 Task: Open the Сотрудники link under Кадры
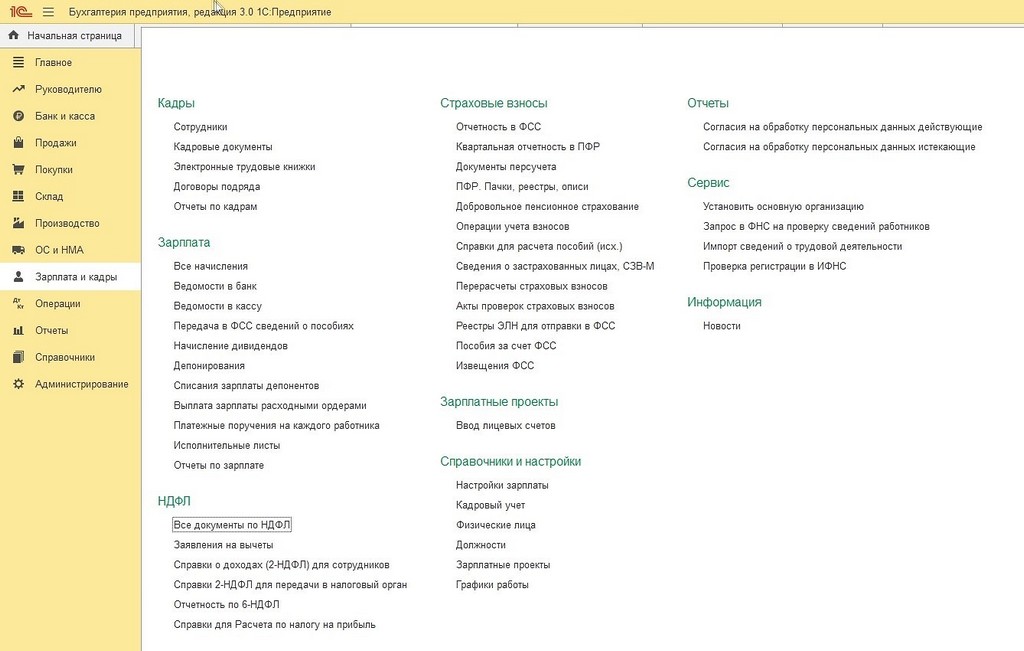[x=200, y=127]
